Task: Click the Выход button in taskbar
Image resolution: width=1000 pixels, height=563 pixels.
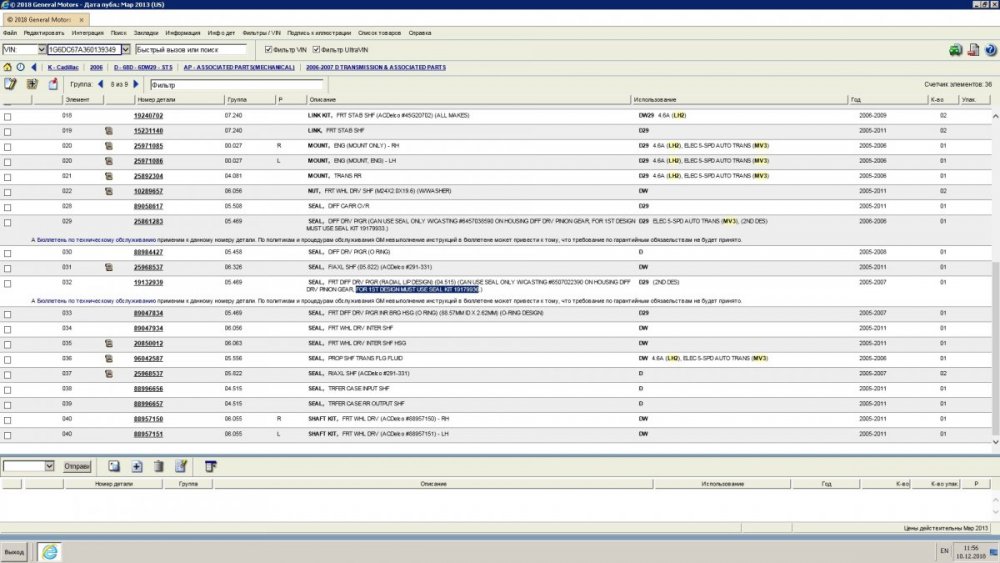Action: coord(14,551)
